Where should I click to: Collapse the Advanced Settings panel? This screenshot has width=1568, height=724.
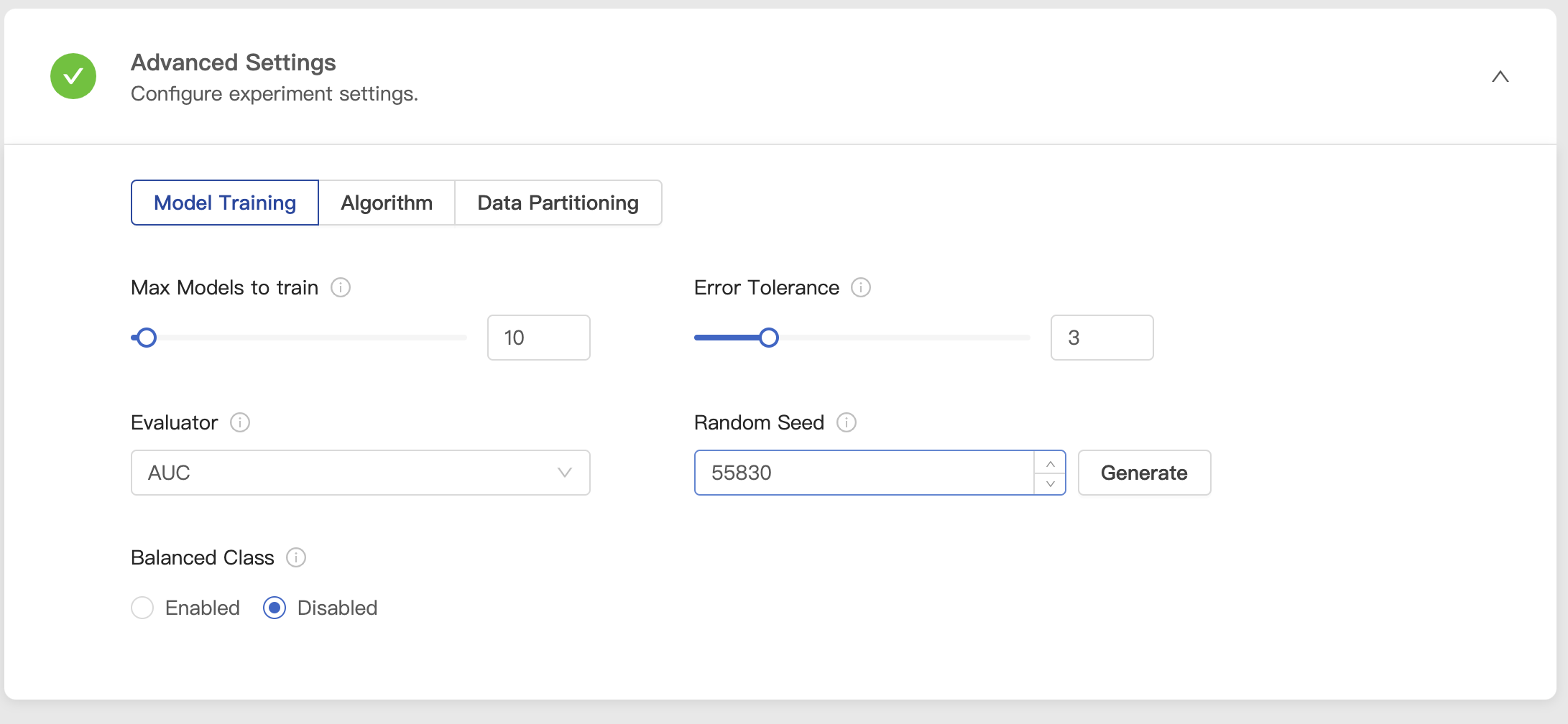click(1500, 76)
